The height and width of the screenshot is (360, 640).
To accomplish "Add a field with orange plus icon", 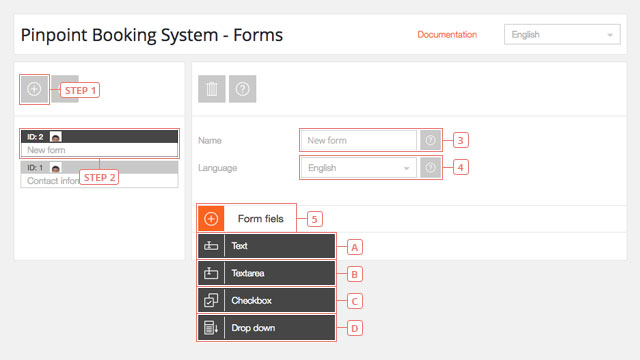I will pyautogui.click(x=211, y=219).
